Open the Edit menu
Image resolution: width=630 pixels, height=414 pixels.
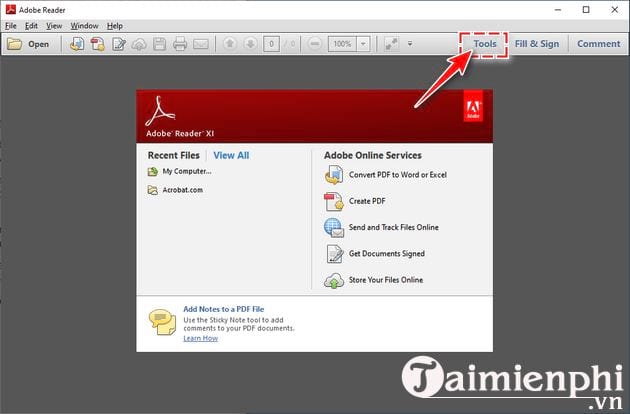click(31, 26)
